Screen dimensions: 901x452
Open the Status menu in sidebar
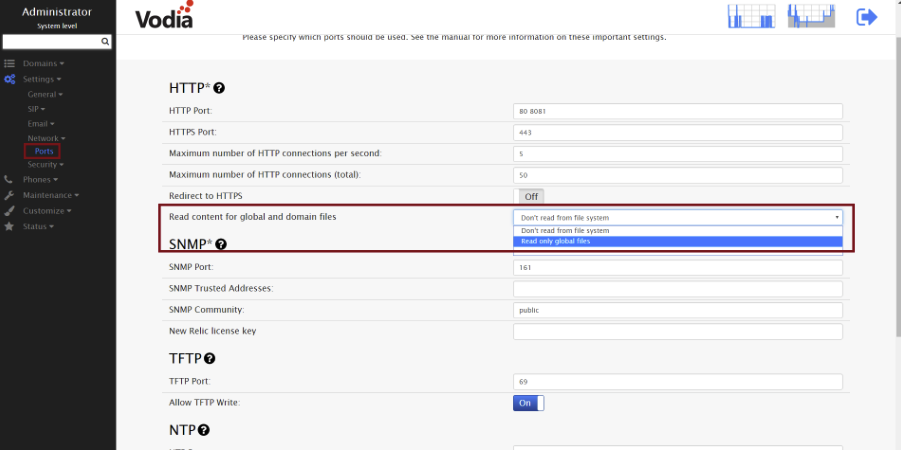[38, 226]
